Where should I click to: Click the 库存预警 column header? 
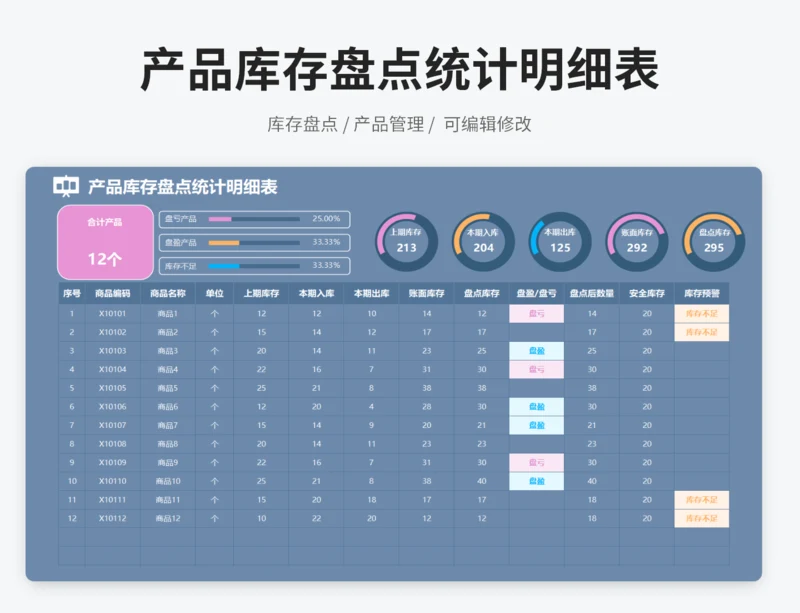[702, 293]
